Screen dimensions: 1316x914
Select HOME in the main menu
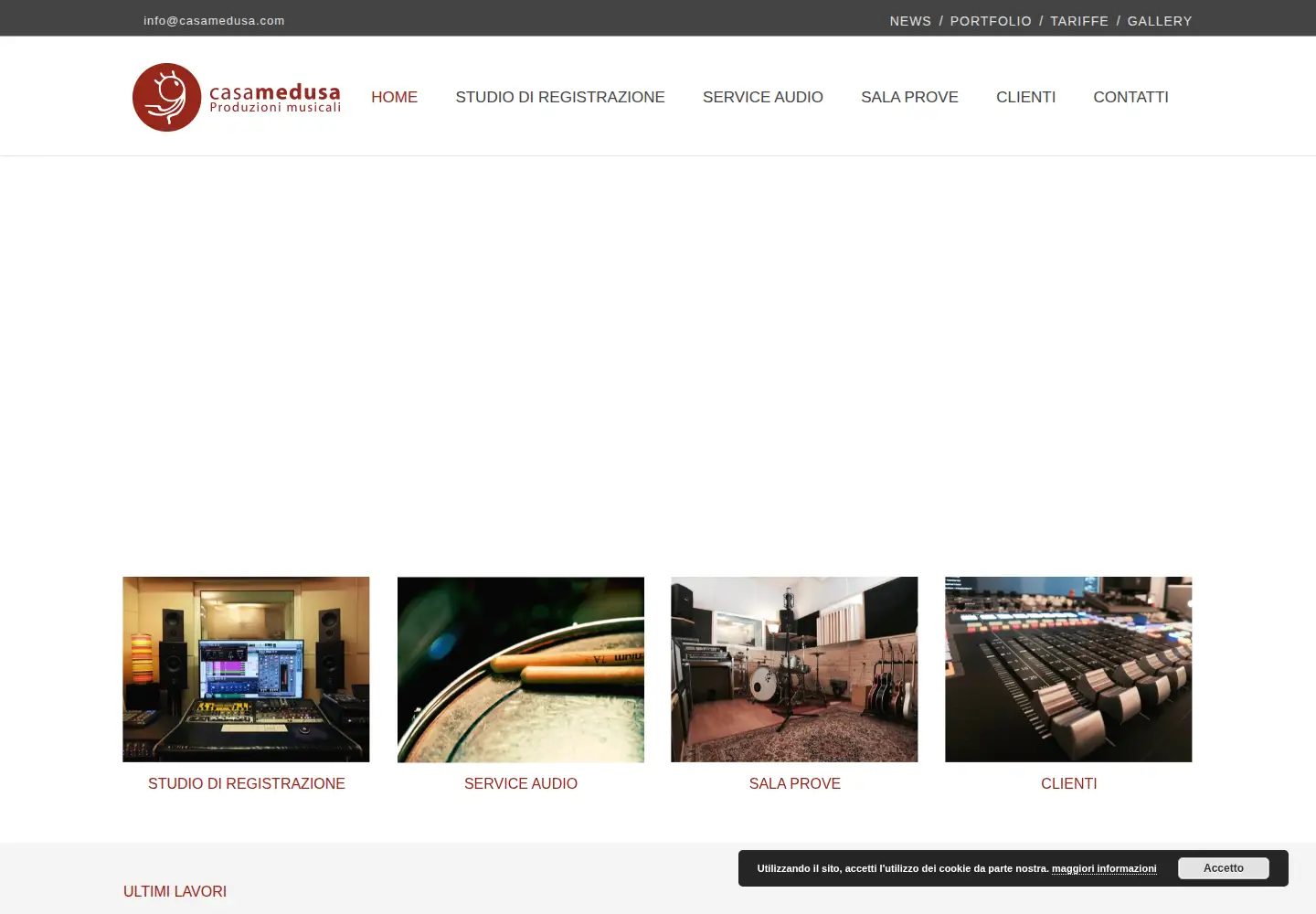(394, 97)
